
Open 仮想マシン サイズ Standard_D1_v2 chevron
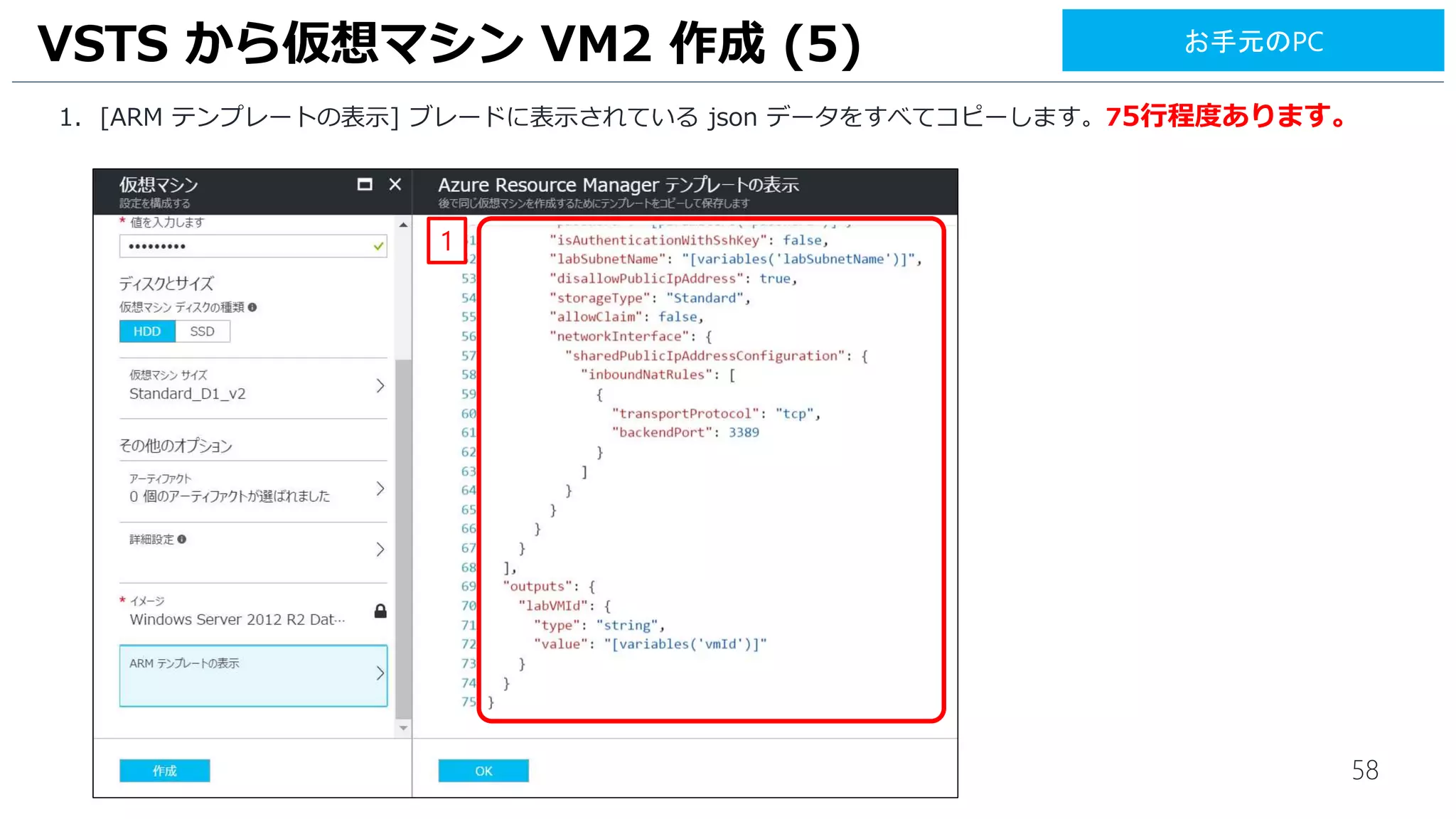click(380, 386)
